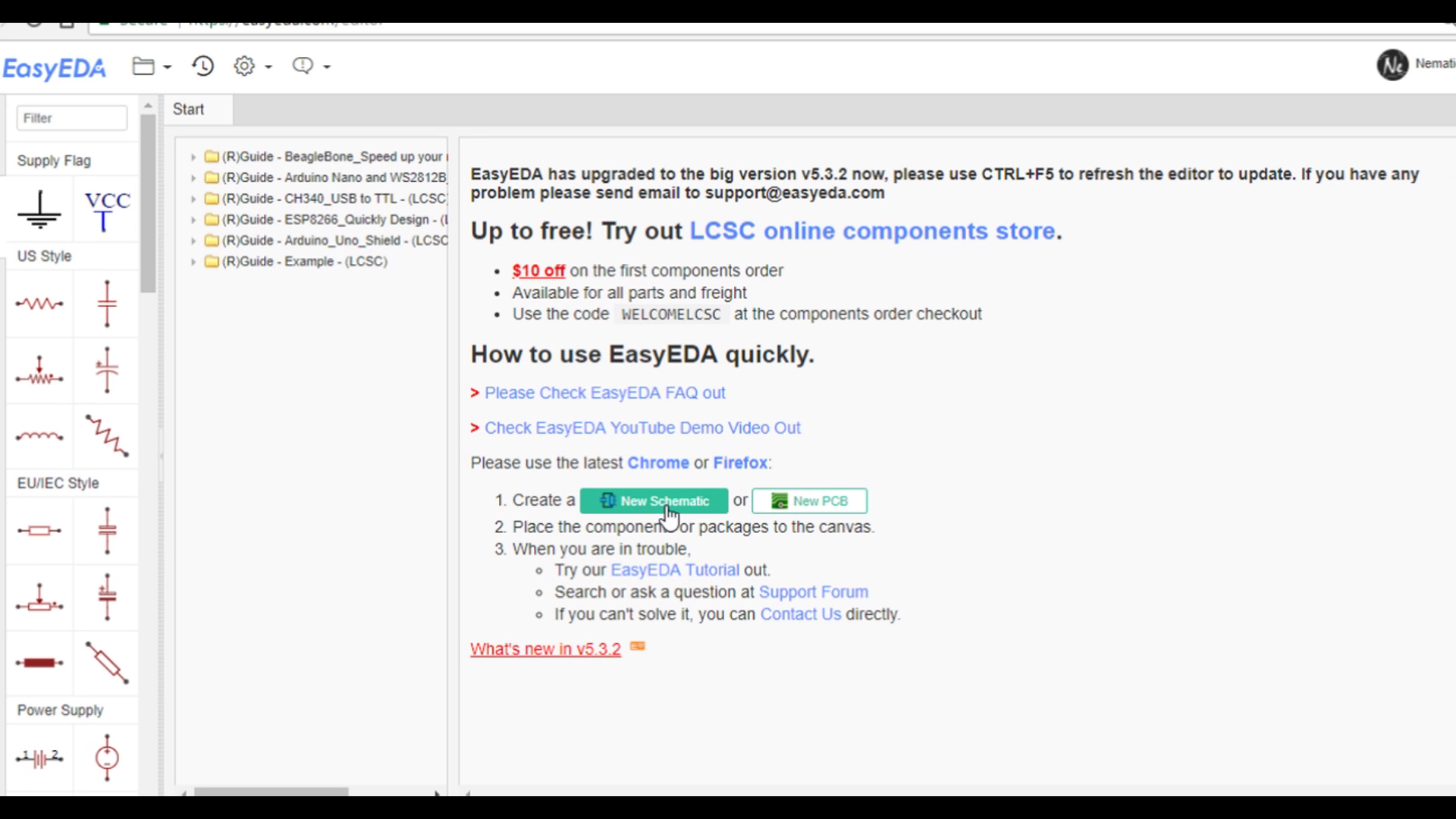This screenshot has width=1456, height=819.
Task: Switch to the Start tab
Action: (188, 109)
